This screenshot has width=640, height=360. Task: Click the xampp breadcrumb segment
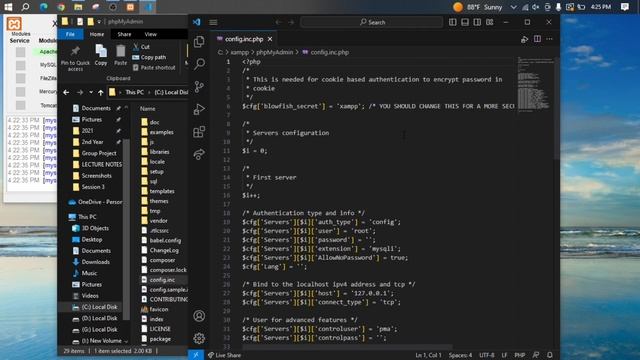240,52
